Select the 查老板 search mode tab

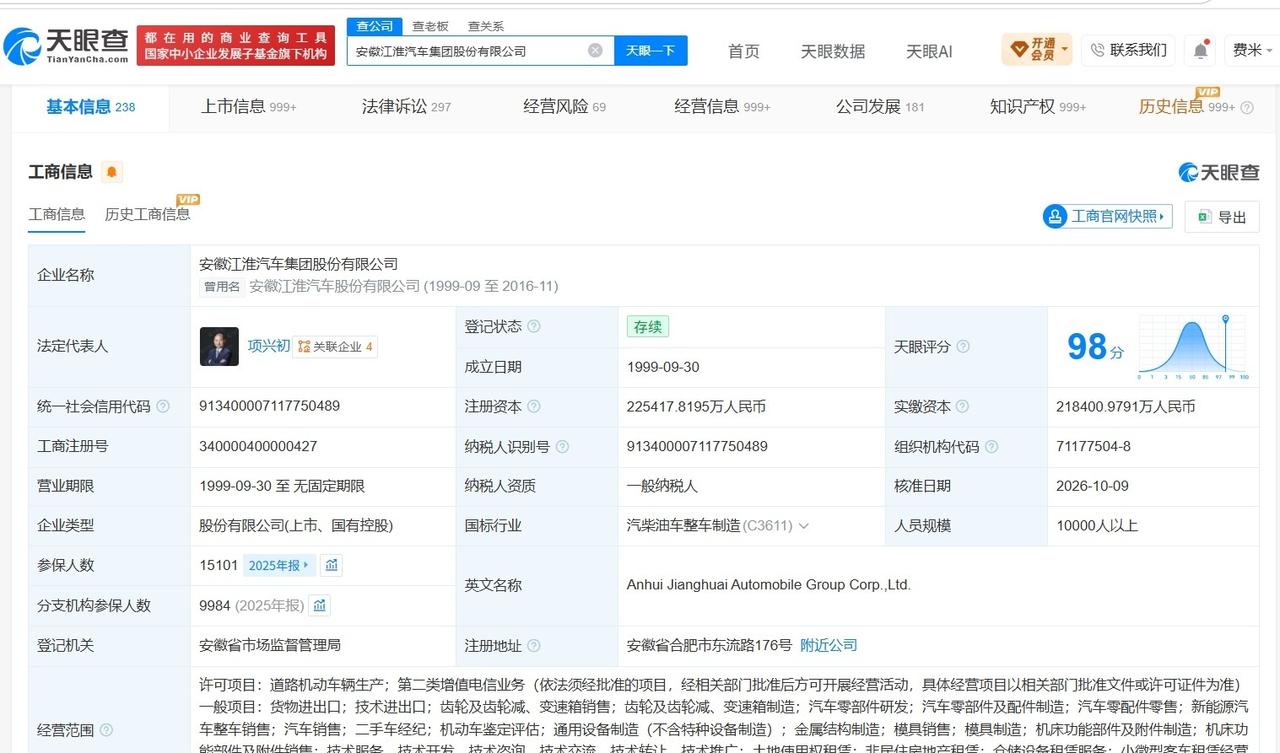(430, 26)
